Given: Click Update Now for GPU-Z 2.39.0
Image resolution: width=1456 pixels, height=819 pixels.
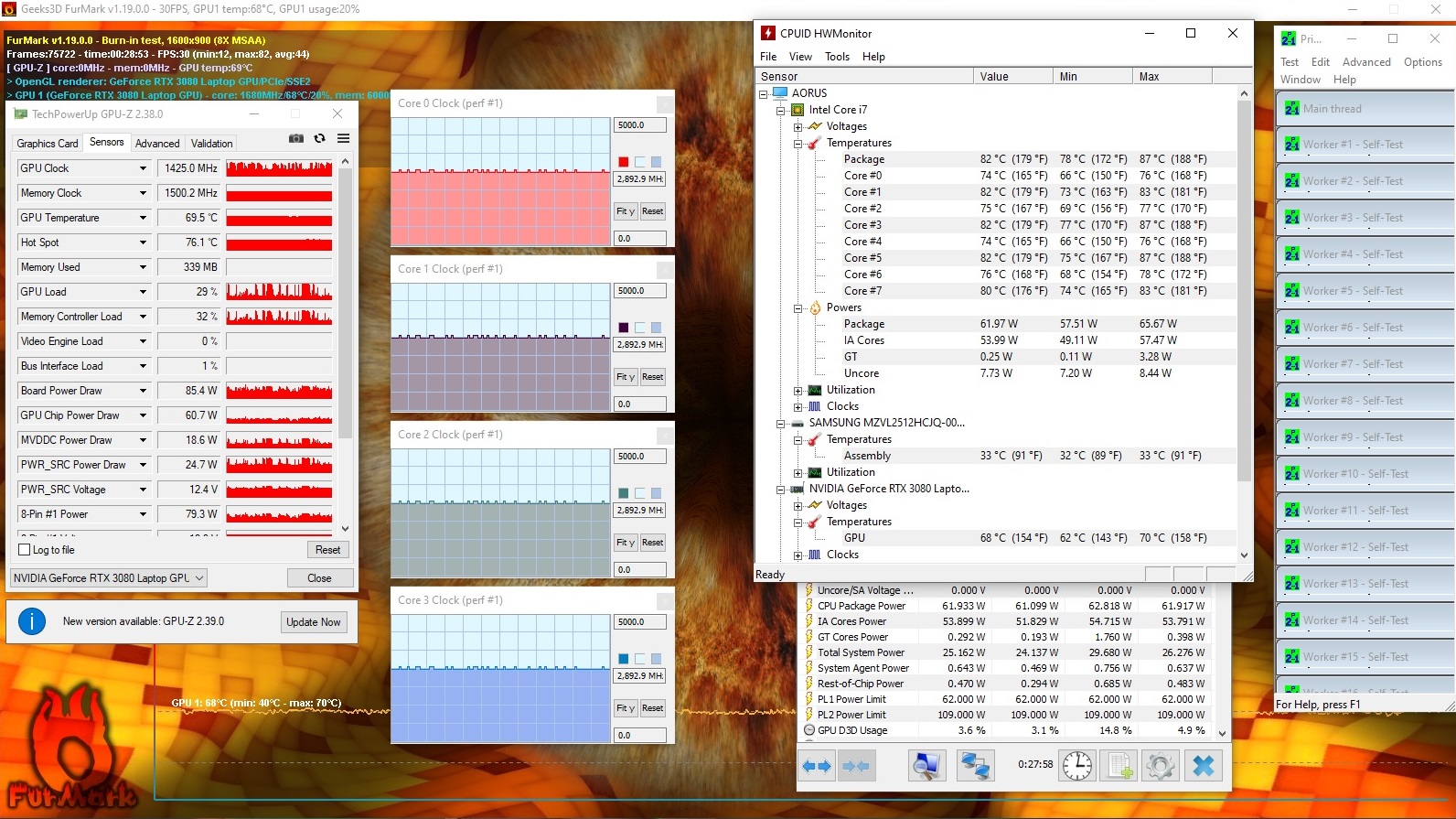Looking at the screenshot, I should 314,622.
